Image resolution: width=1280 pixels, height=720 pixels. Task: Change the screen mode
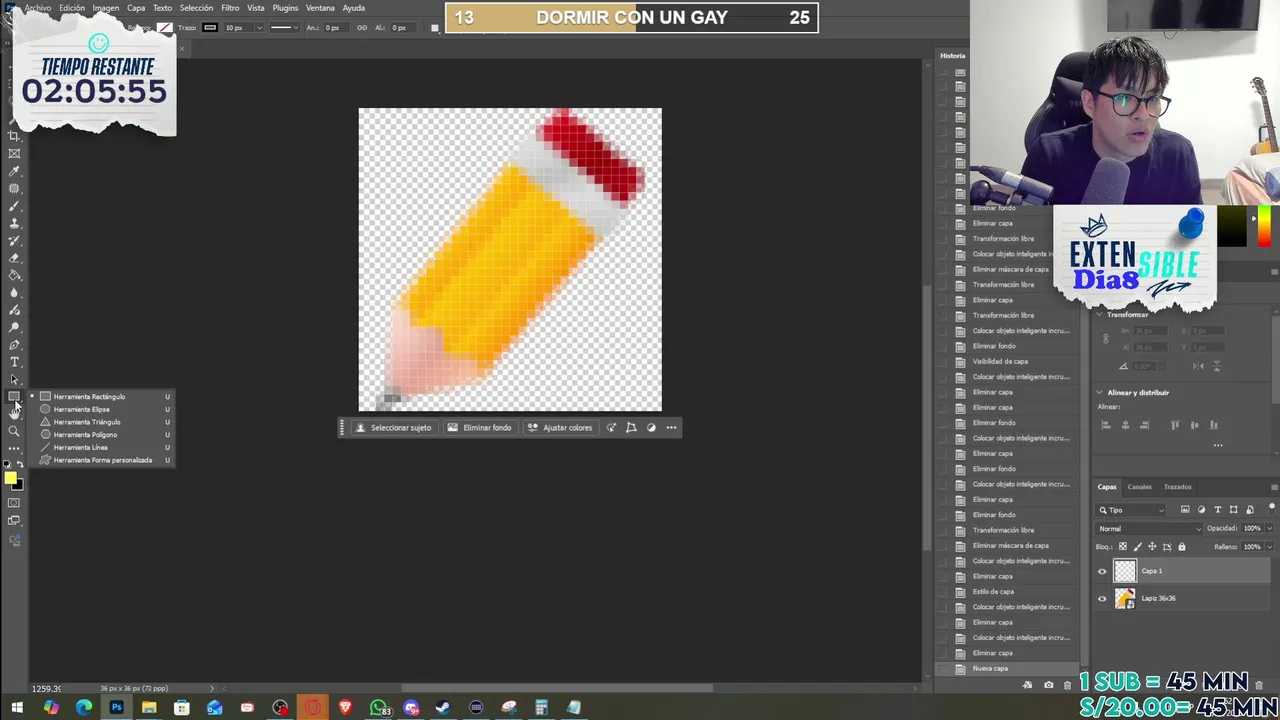tap(14, 521)
